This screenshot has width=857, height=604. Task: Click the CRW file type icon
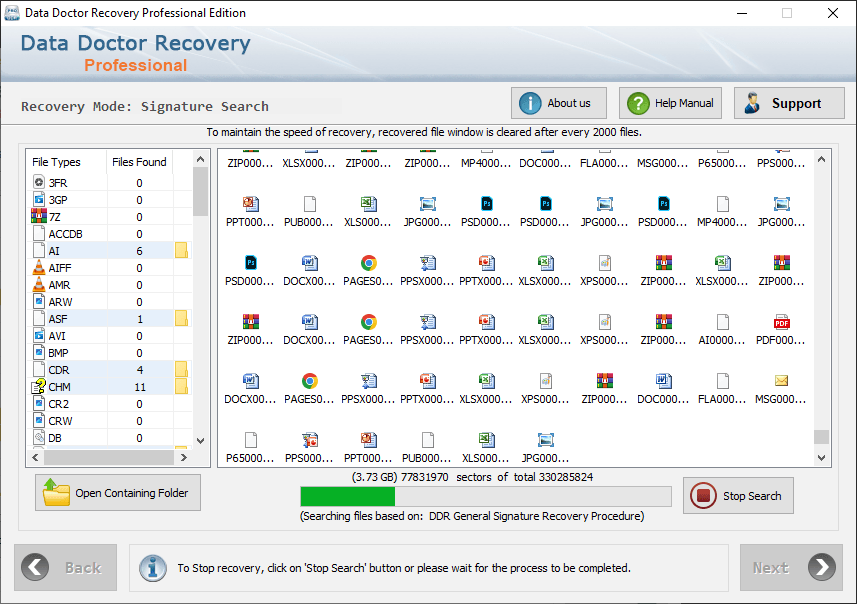click(39, 420)
